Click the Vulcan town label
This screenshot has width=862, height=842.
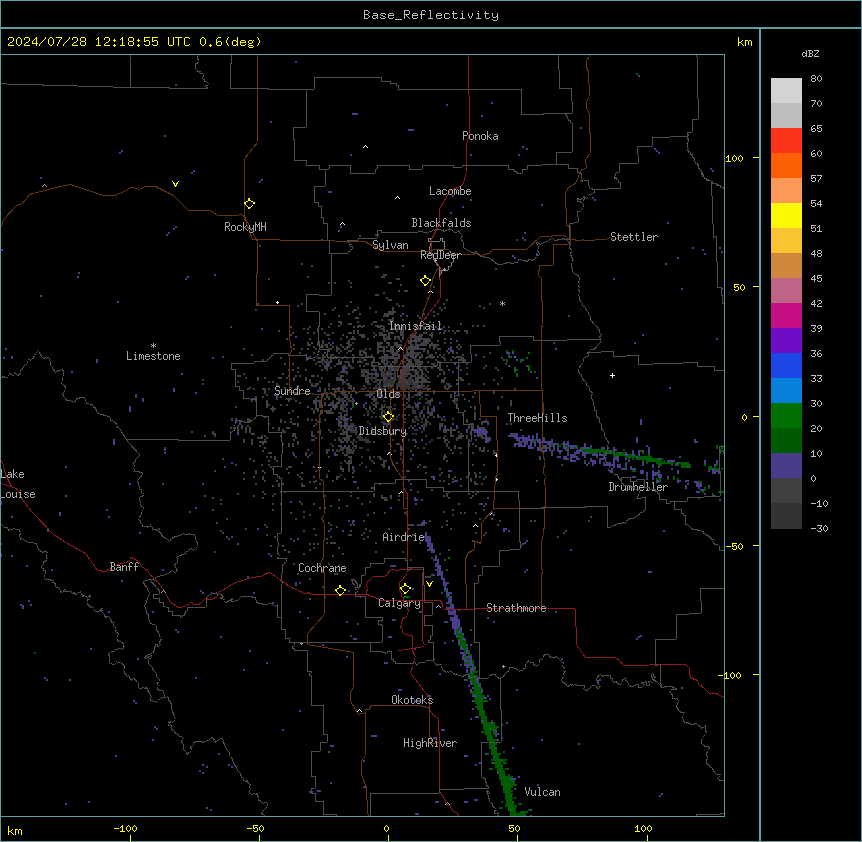pos(542,792)
